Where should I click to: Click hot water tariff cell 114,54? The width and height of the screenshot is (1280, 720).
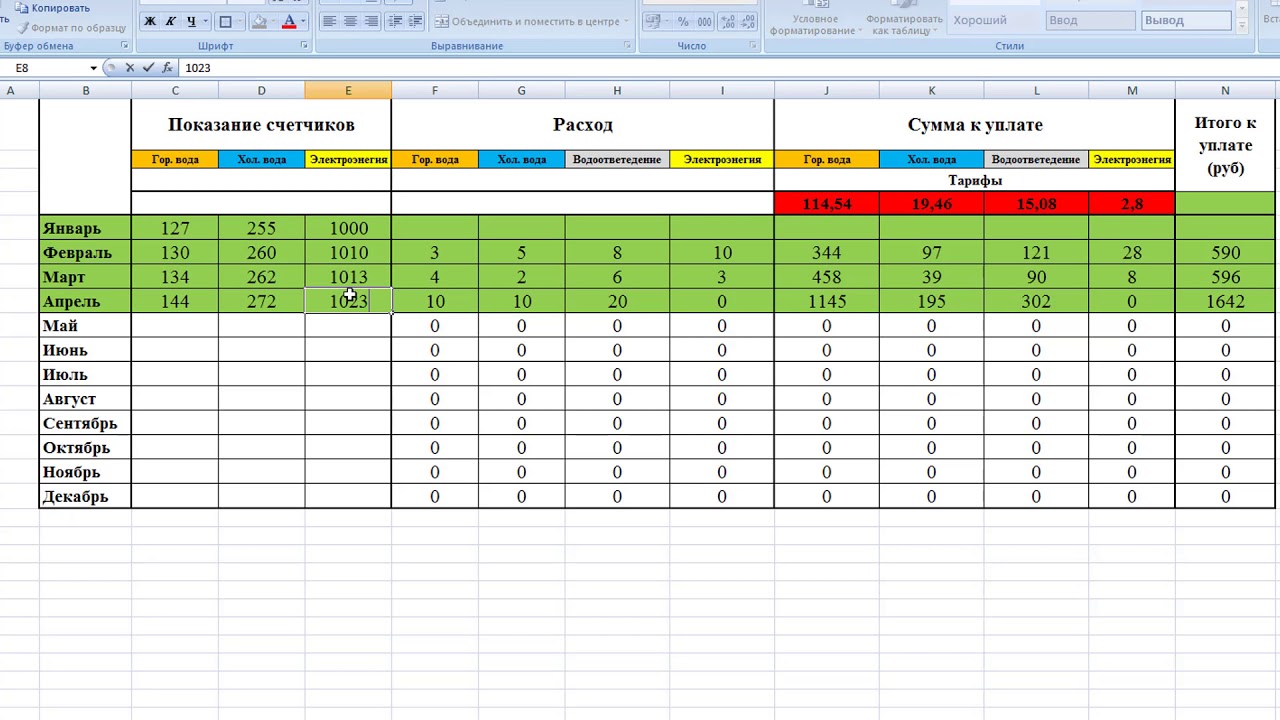pyautogui.click(x=826, y=204)
